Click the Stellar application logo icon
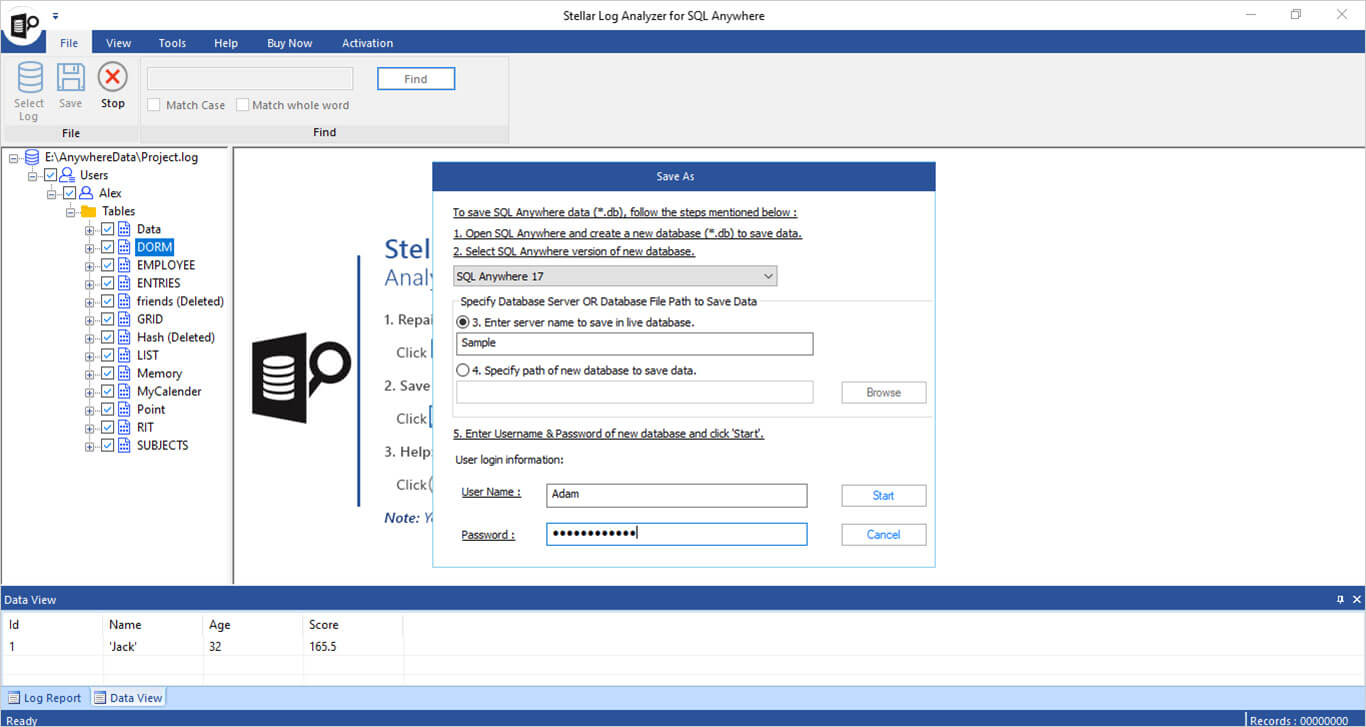 22,23
